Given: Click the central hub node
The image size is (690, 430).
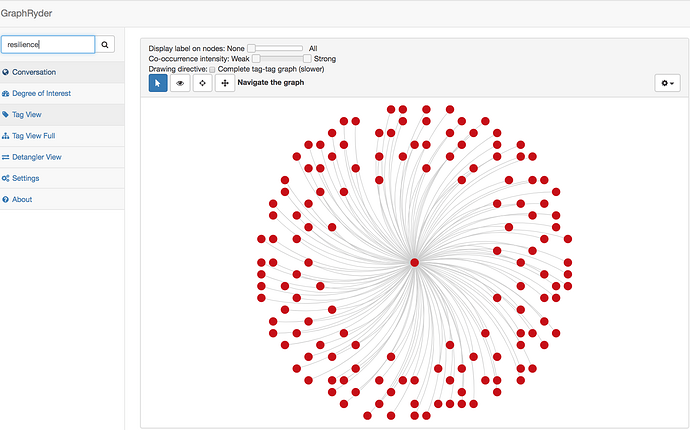Looking at the screenshot, I should click(x=415, y=263).
